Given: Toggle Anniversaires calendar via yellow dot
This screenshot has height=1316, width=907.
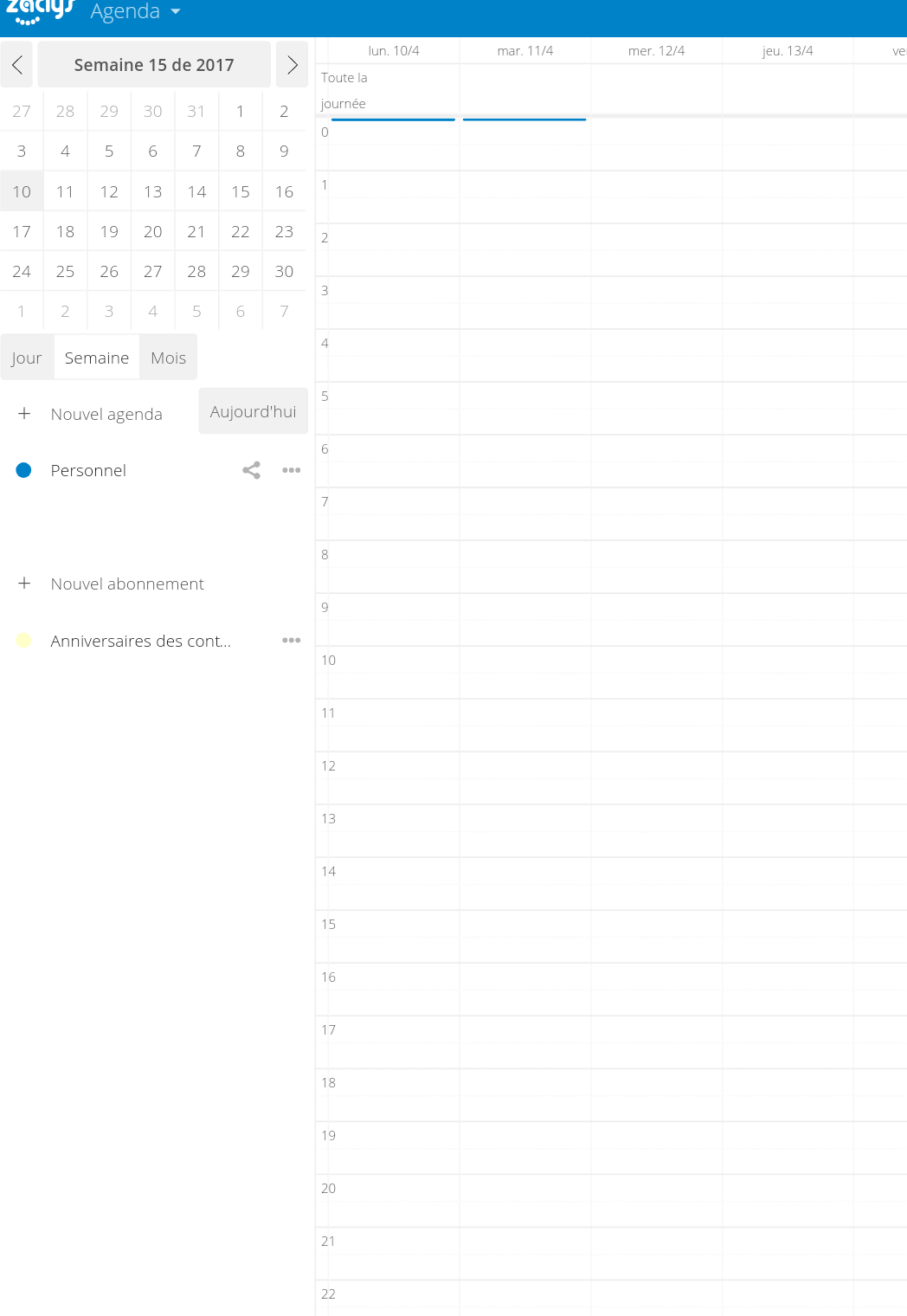Looking at the screenshot, I should pos(24,641).
